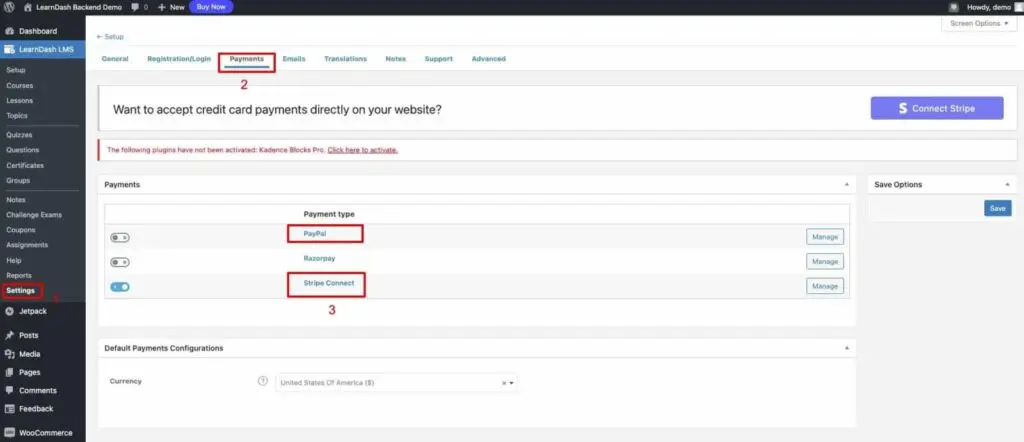1024x442 pixels.
Task: Click the WooCommerce icon in sidebar
Action: click(x=9, y=432)
